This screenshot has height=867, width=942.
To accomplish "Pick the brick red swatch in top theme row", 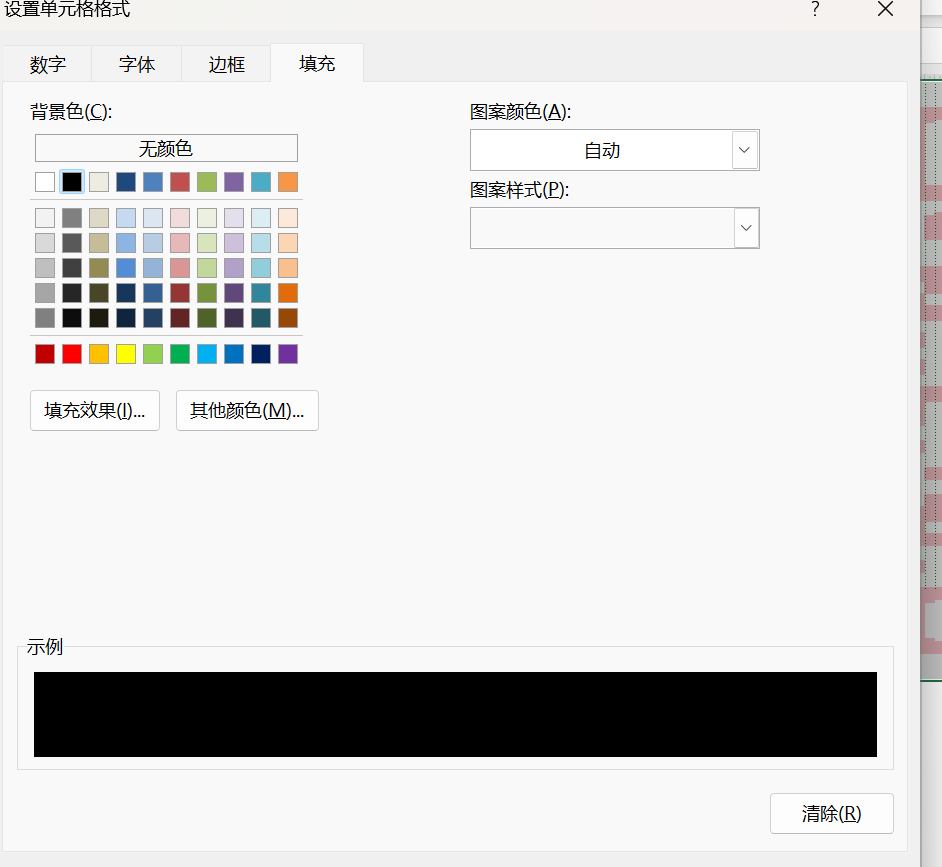I will pos(180,182).
